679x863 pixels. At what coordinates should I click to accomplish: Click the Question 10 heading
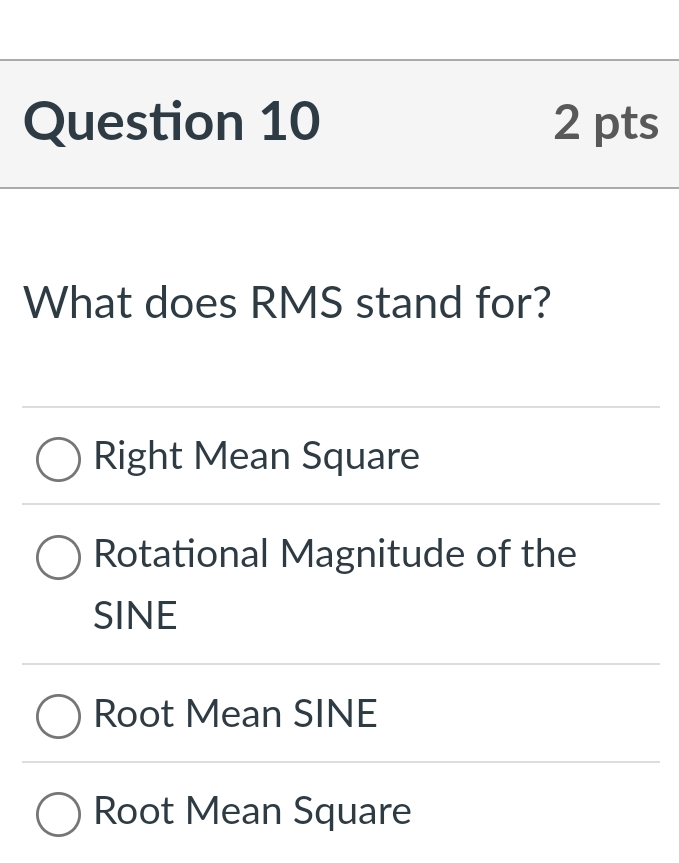[x=171, y=122]
